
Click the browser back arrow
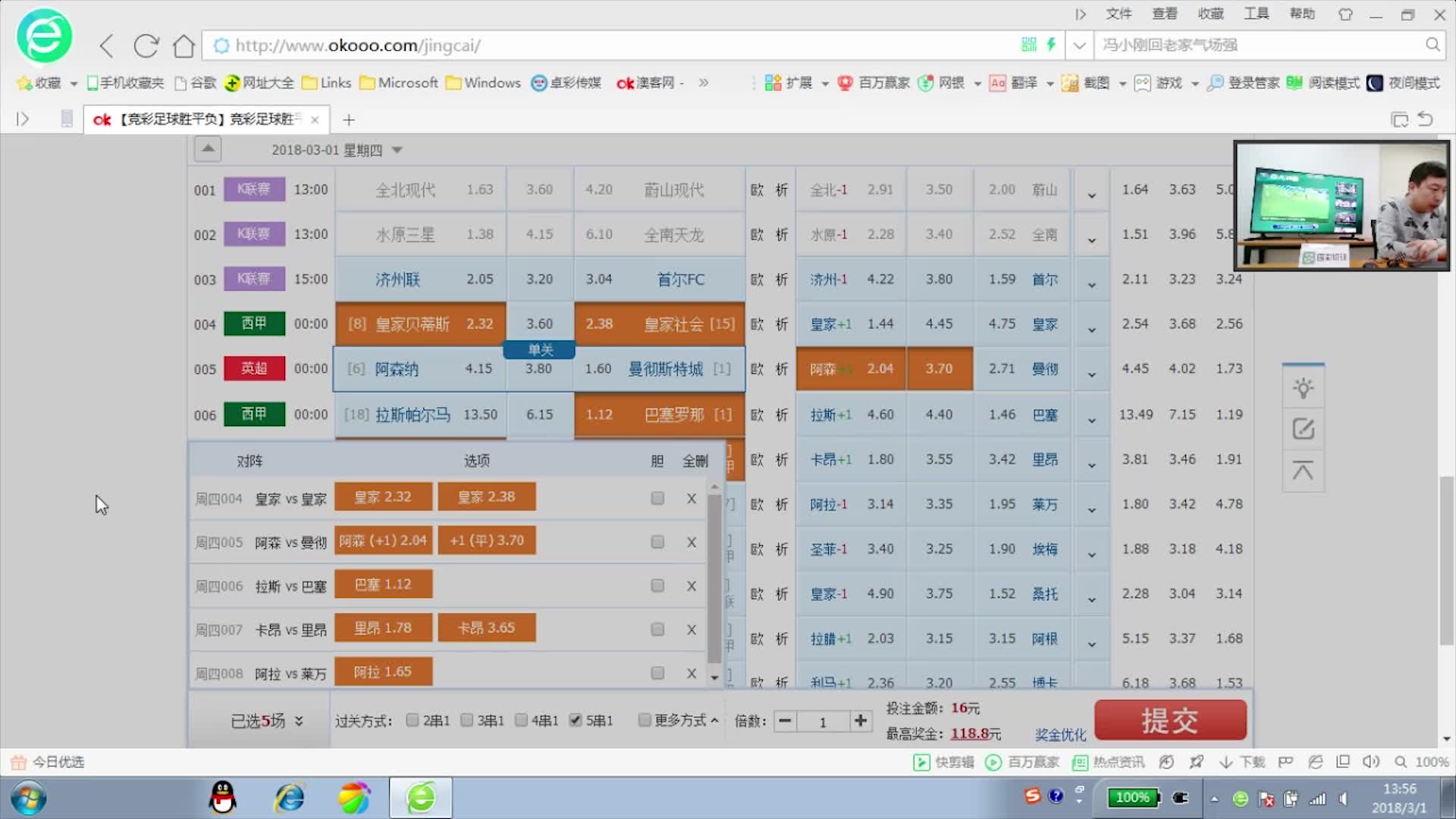tap(107, 46)
